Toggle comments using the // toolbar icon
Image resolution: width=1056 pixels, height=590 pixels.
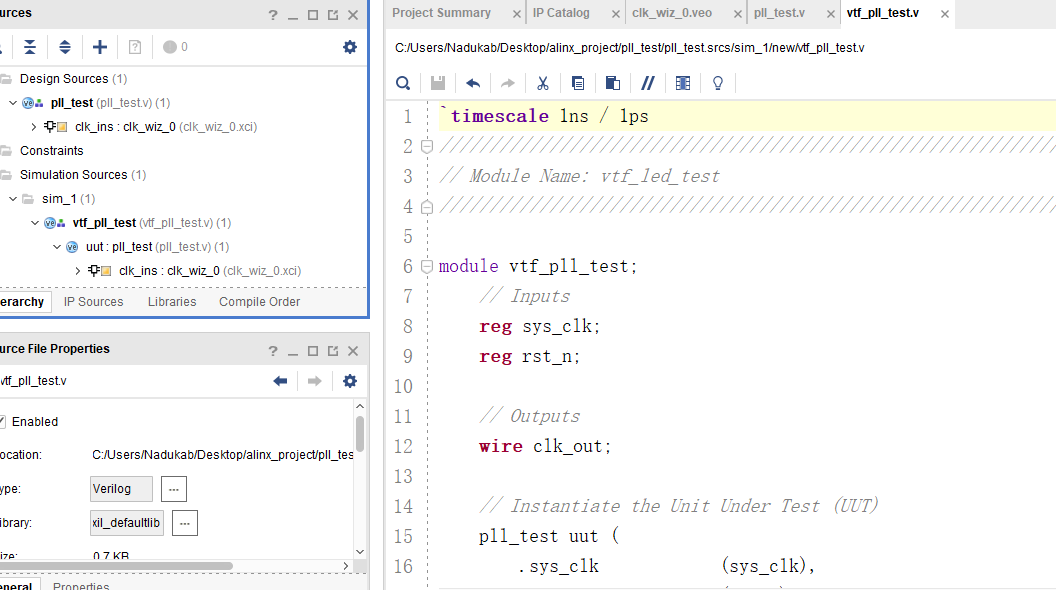648,83
